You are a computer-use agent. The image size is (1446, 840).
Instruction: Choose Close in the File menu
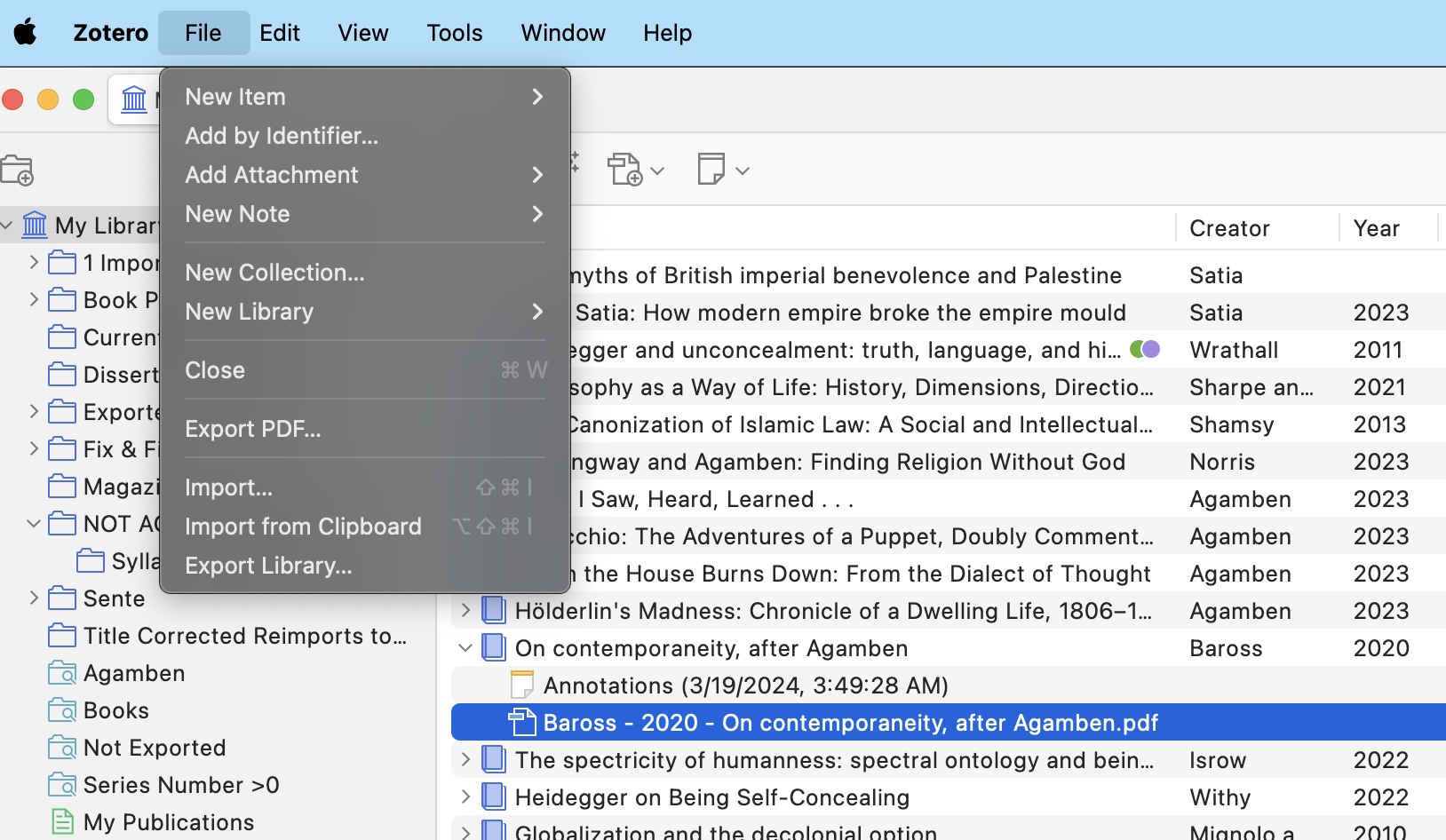pyautogui.click(x=364, y=370)
